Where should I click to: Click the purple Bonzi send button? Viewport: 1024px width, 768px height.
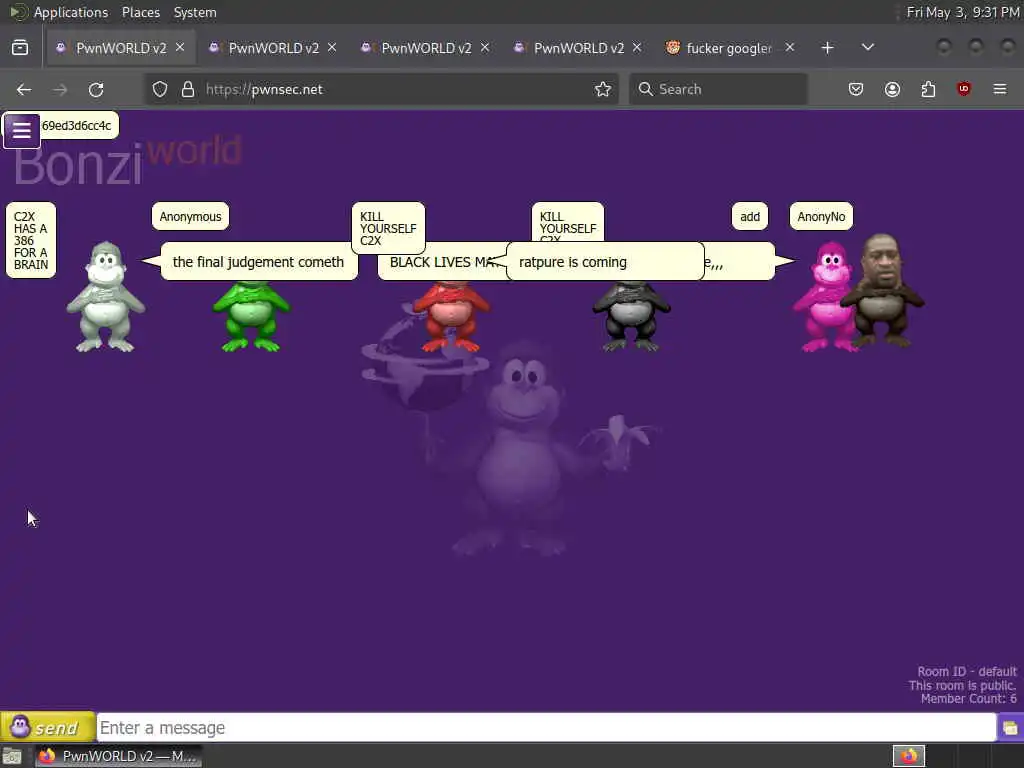click(47, 727)
